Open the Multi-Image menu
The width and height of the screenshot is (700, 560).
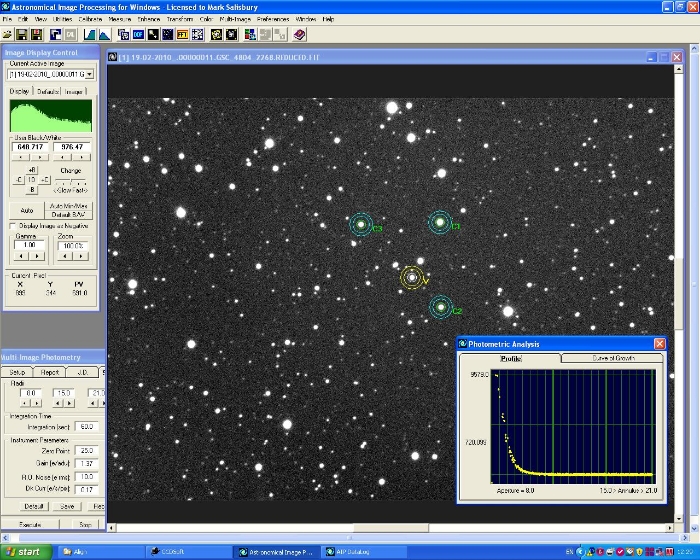tap(234, 19)
